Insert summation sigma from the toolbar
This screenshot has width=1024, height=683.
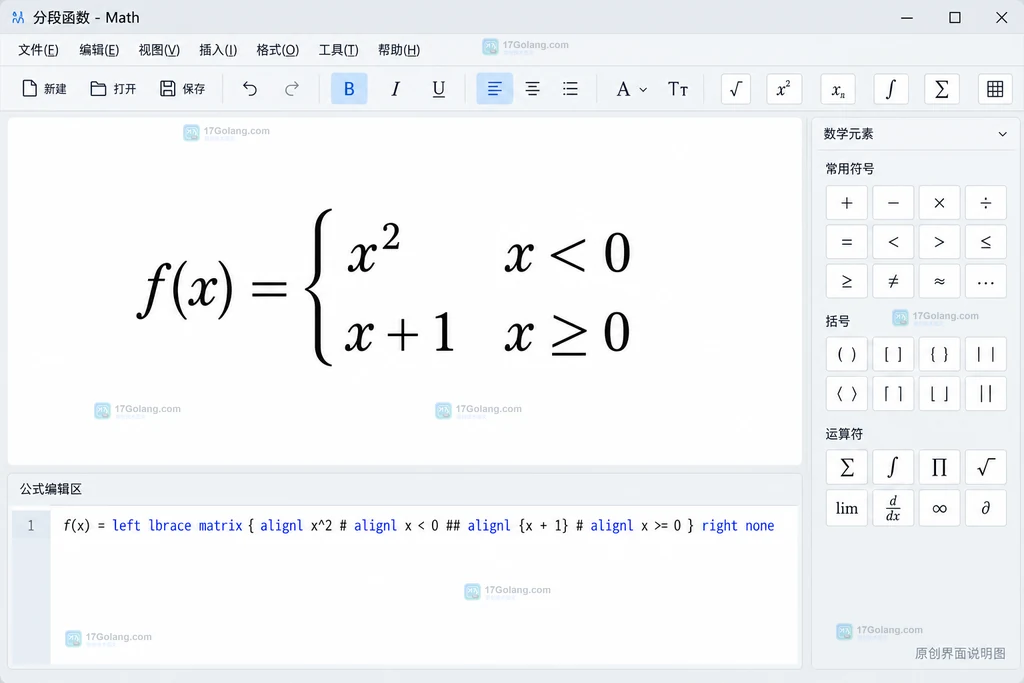point(942,89)
